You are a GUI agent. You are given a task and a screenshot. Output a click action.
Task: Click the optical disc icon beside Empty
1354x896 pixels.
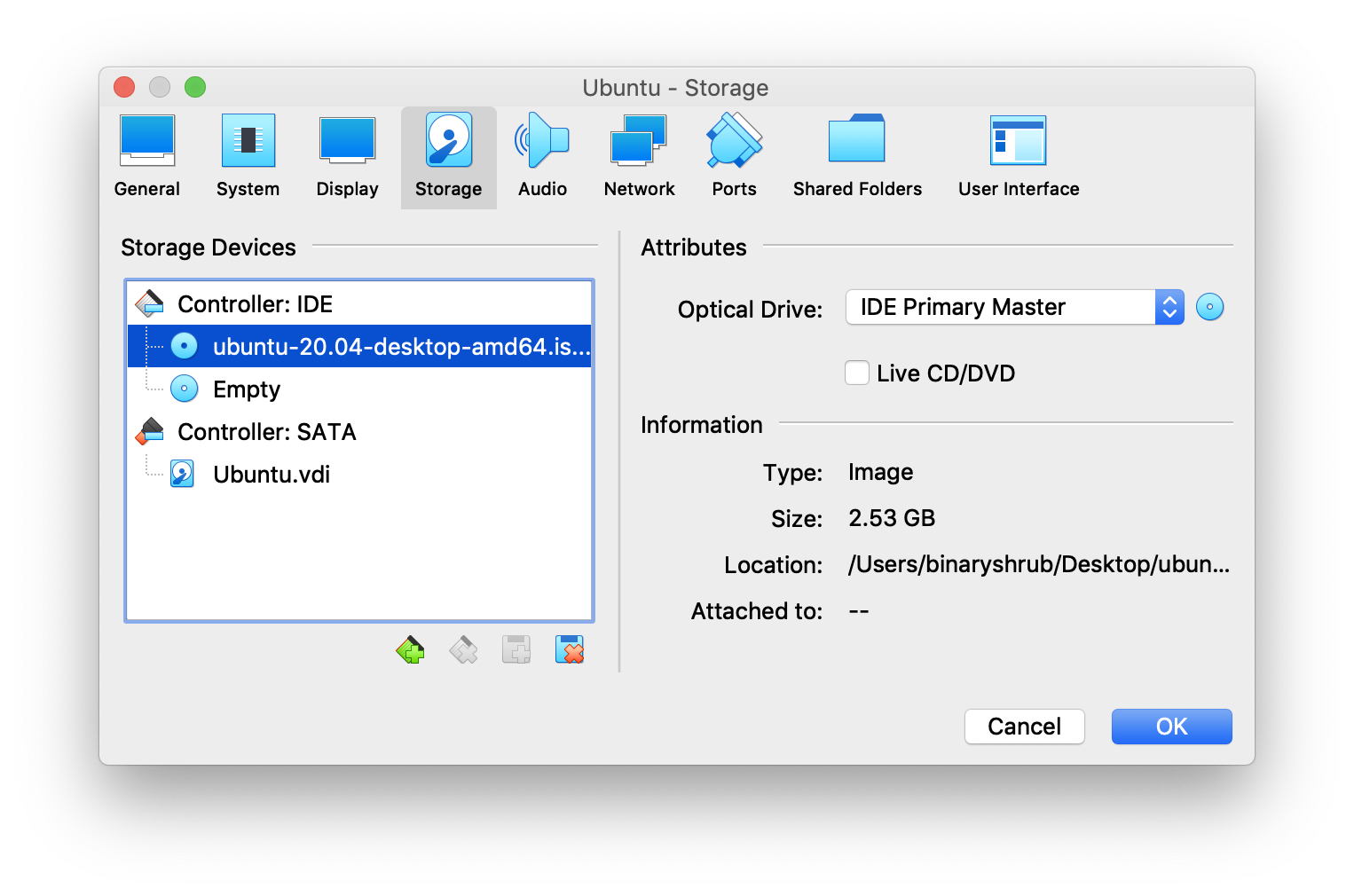[x=185, y=389]
